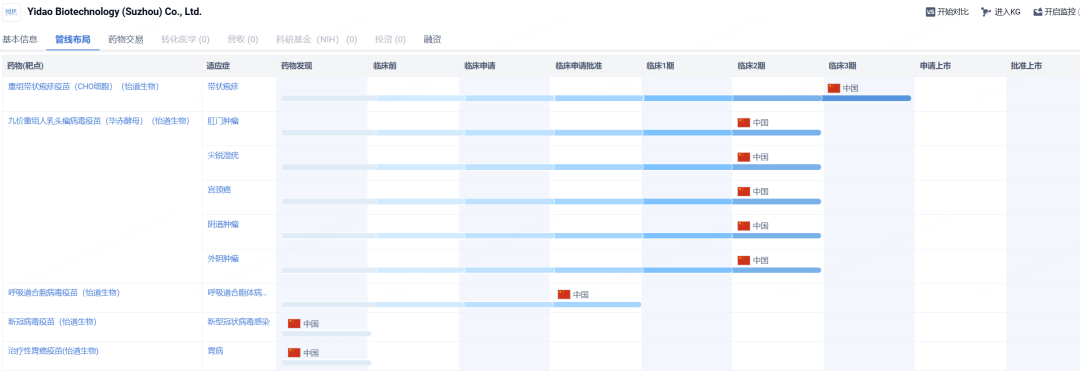Click 药物(靶点) column header
Screen dimensions: 1080x373
pos(25,66)
